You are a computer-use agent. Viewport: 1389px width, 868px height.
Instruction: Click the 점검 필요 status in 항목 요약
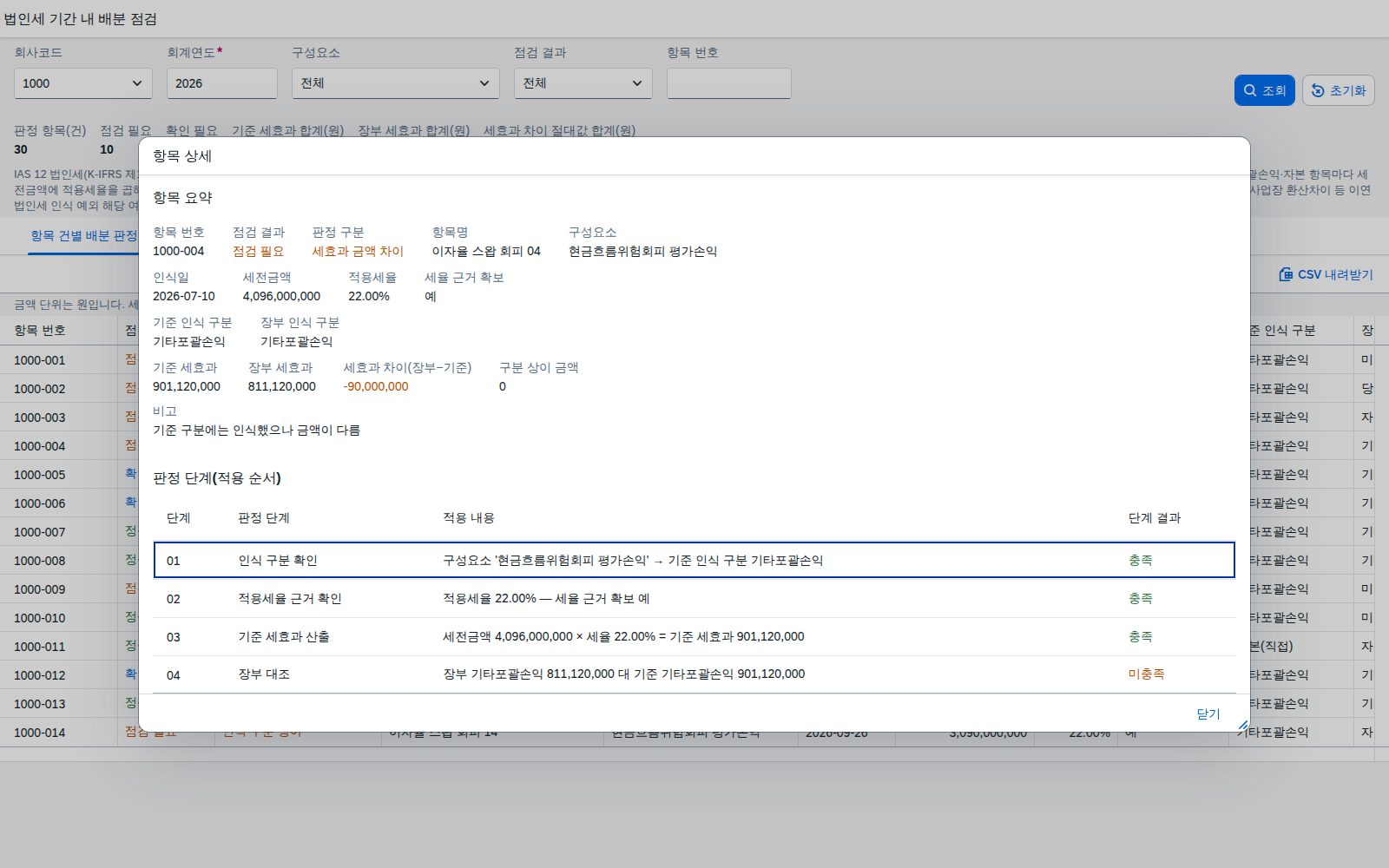click(258, 251)
